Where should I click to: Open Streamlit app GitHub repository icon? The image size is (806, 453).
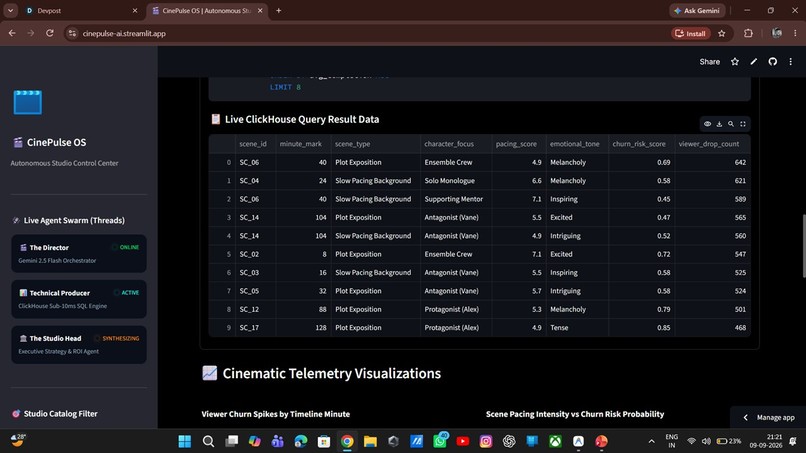click(x=773, y=62)
